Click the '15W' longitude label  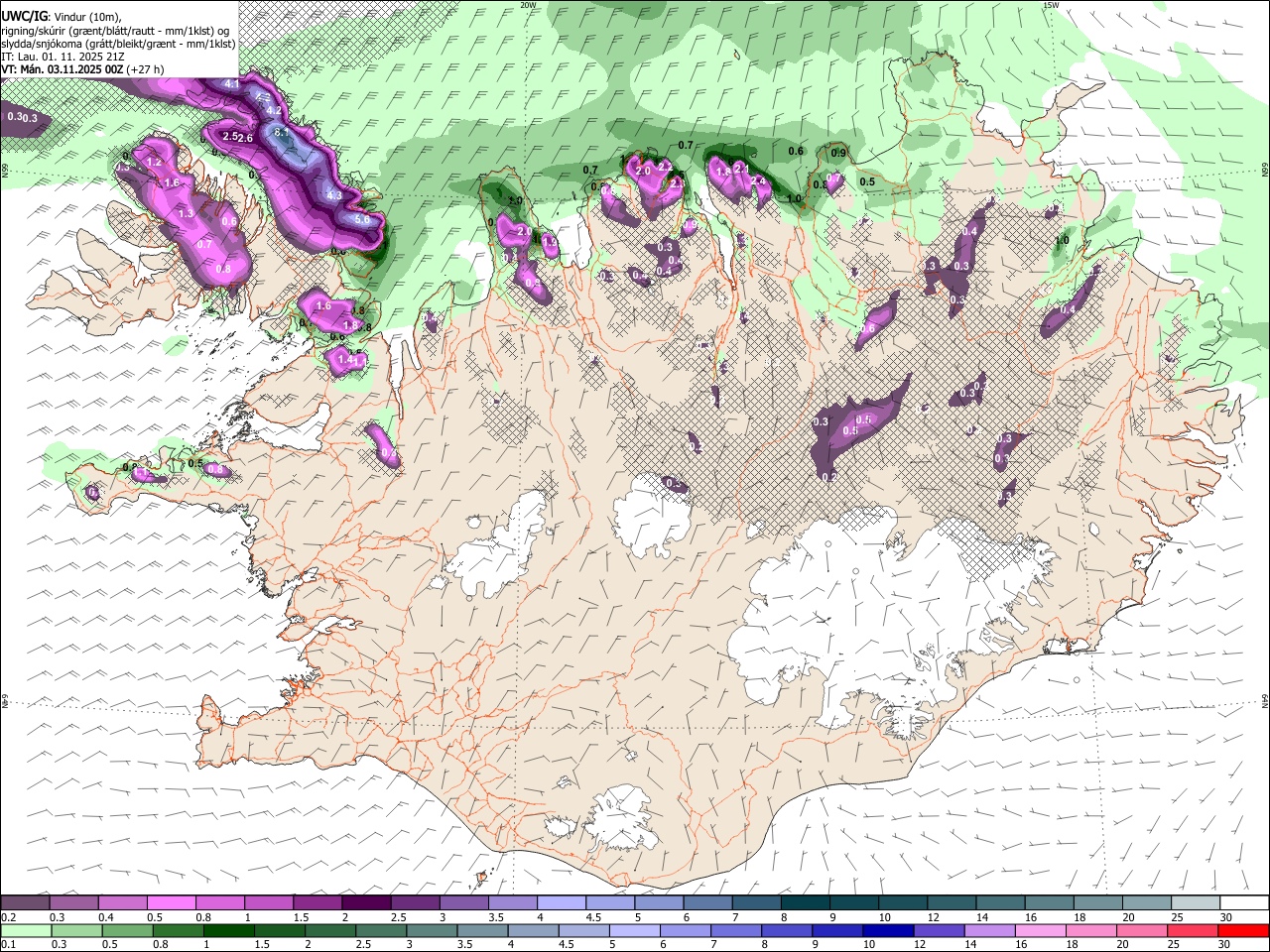[x=1052, y=5]
